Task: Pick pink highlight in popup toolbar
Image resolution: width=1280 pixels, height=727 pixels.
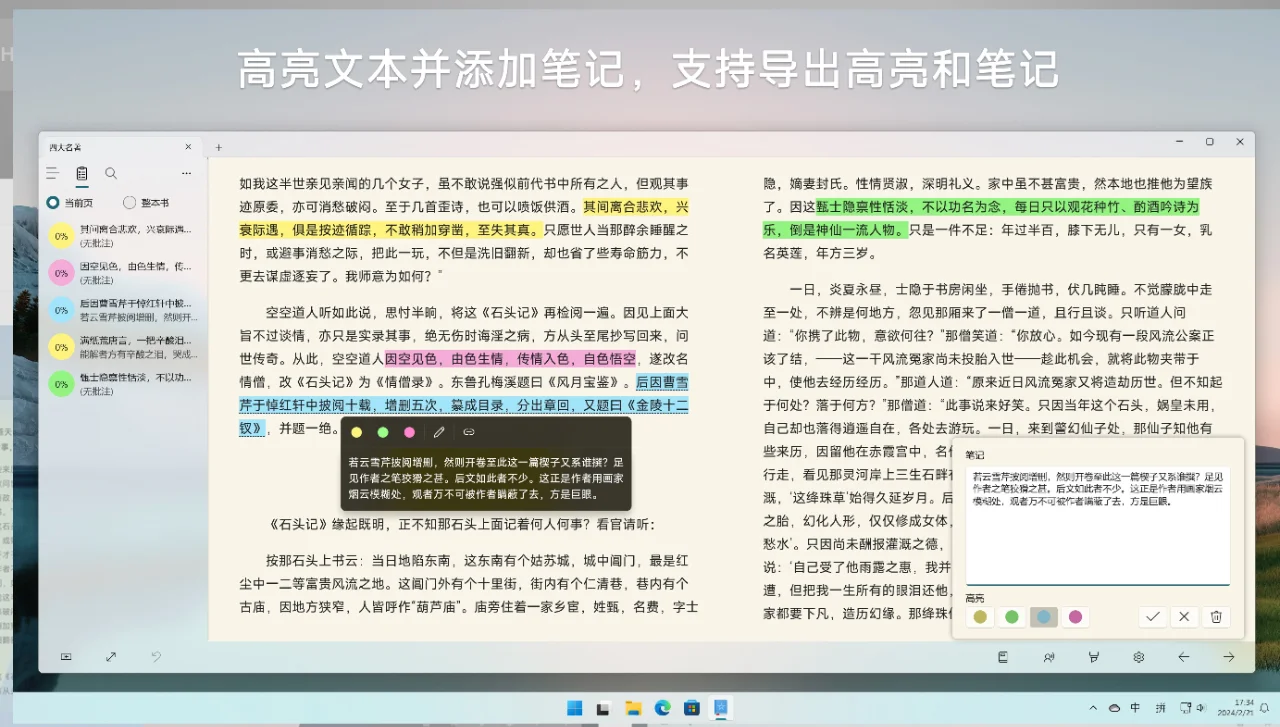Action: (x=409, y=432)
